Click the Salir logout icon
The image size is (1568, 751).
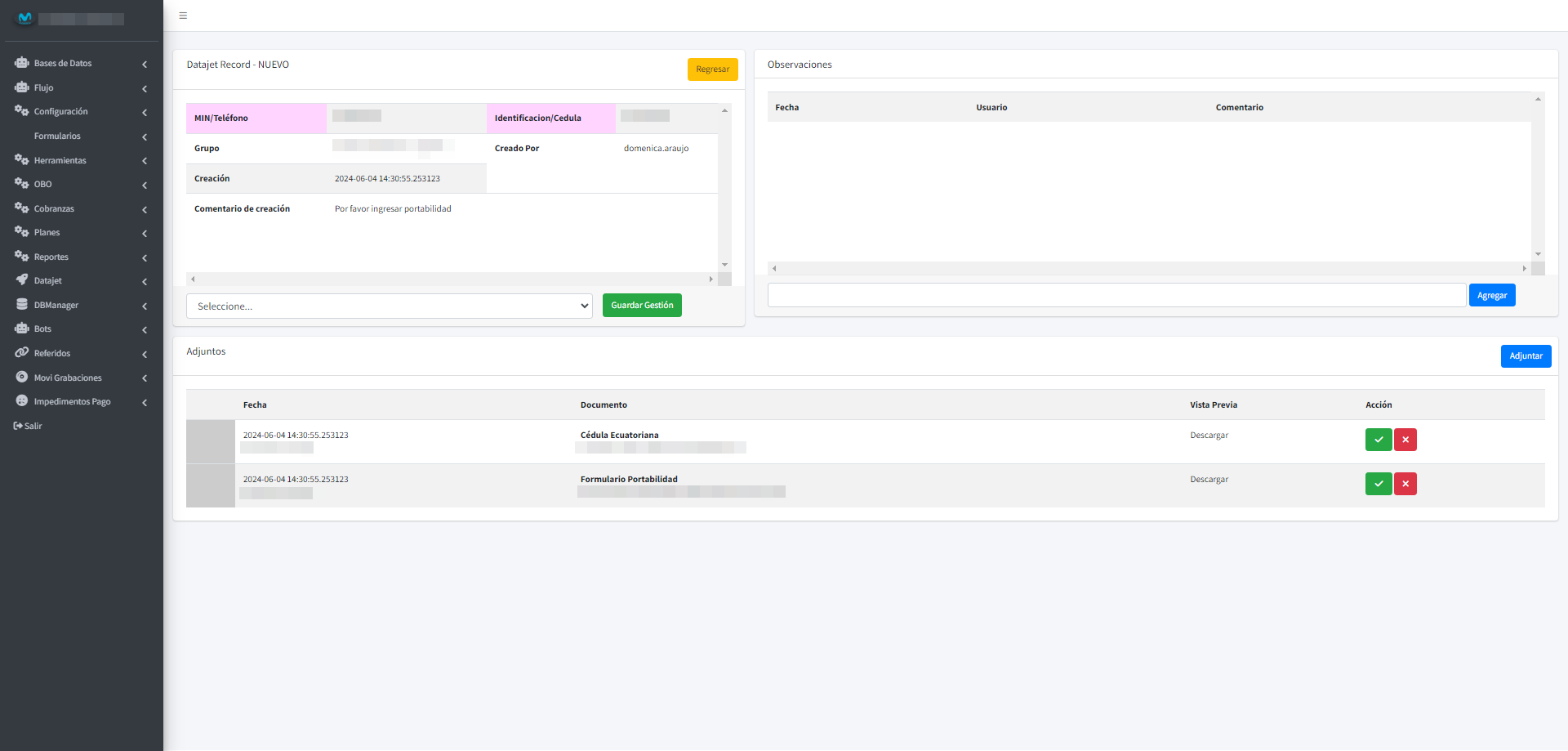(x=18, y=426)
